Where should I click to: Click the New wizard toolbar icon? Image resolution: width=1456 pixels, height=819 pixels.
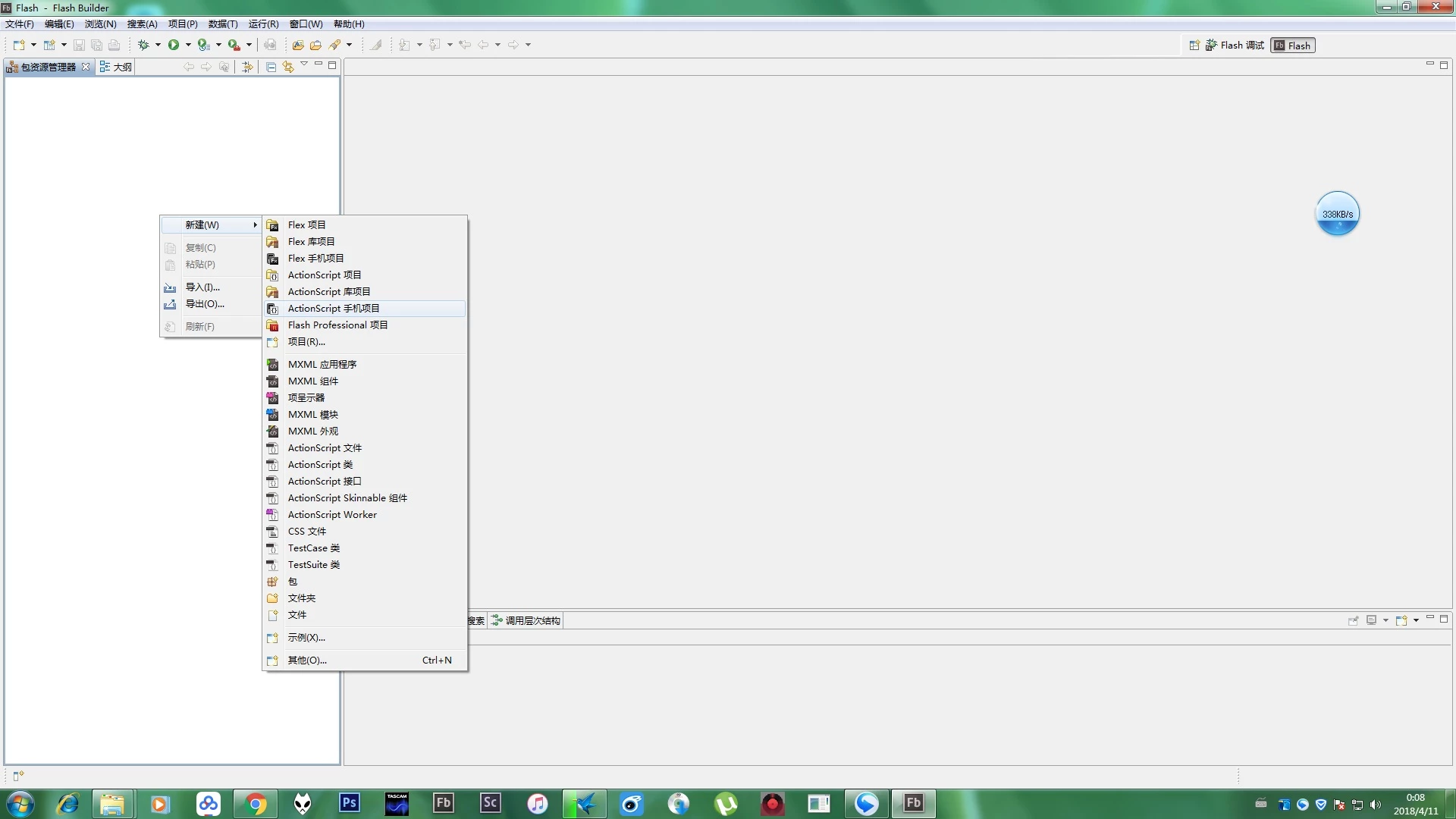19,45
